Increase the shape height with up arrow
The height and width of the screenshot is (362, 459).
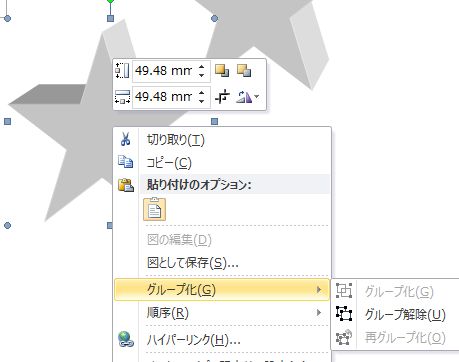pos(201,67)
